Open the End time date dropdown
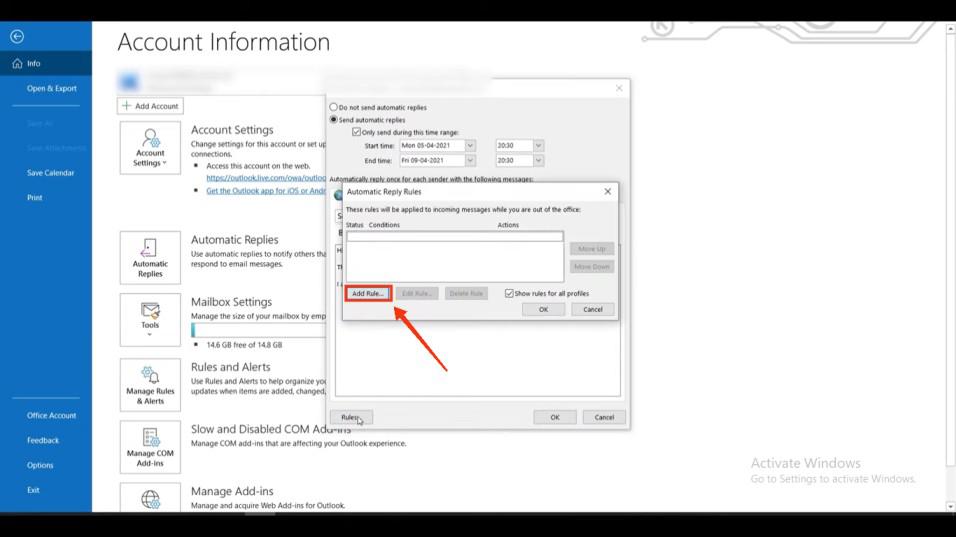This screenshot has width=956, height=537. [x=470, y=160]
